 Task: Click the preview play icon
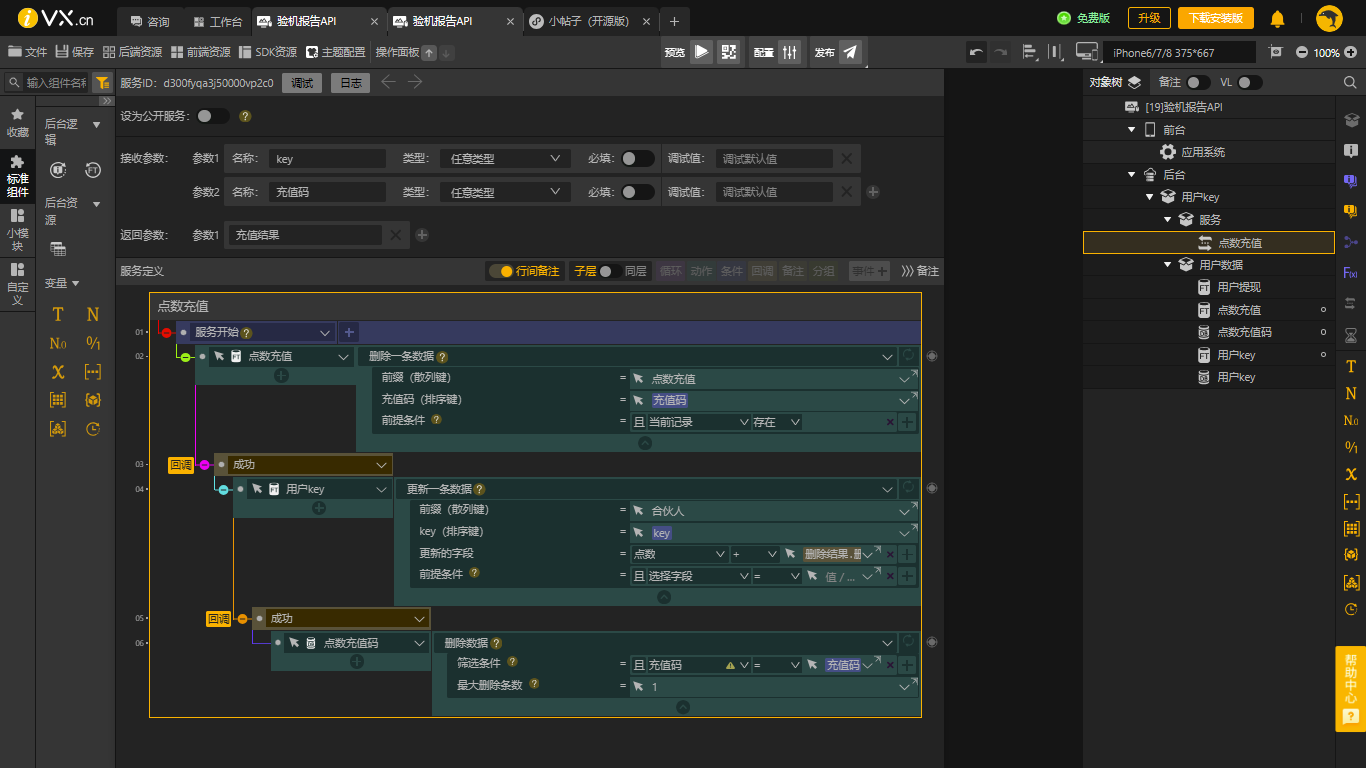click(x=701, y=52)
